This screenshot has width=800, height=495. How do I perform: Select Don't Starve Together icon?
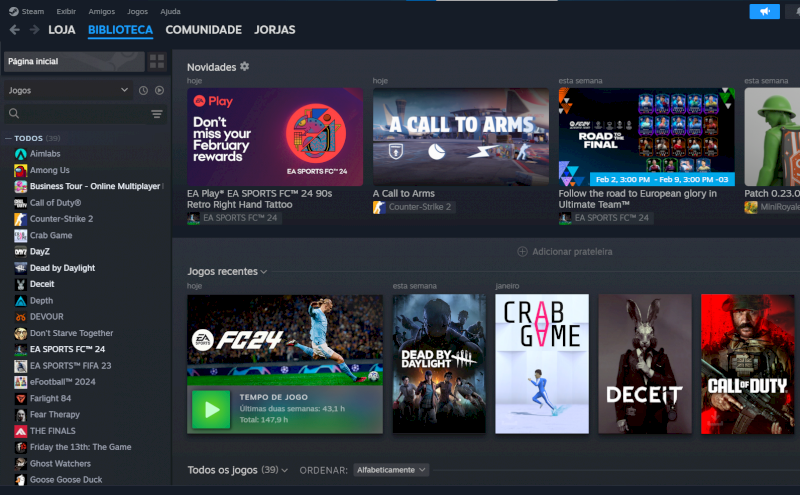[x=20, y=333]
